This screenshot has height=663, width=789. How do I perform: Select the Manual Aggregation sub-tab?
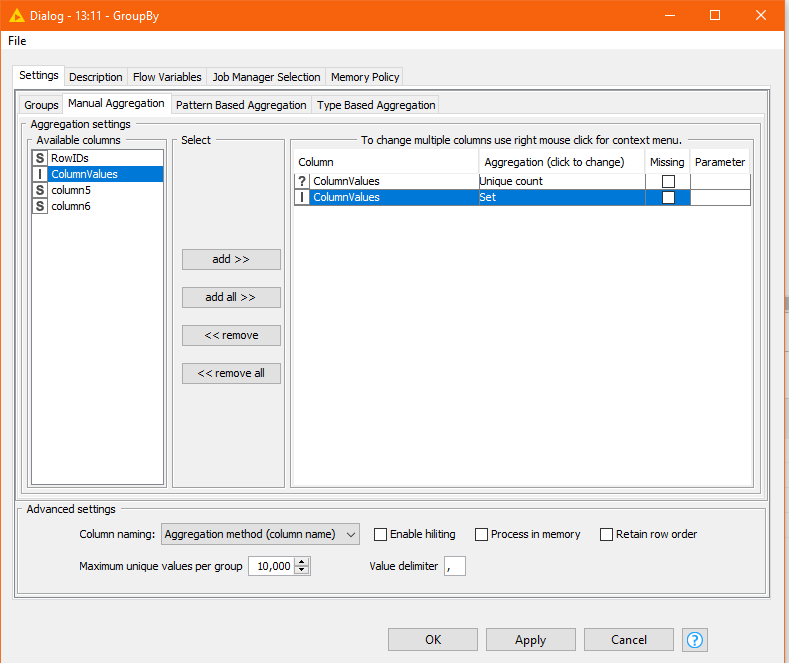pyautogui.click(x=116, y=103)
